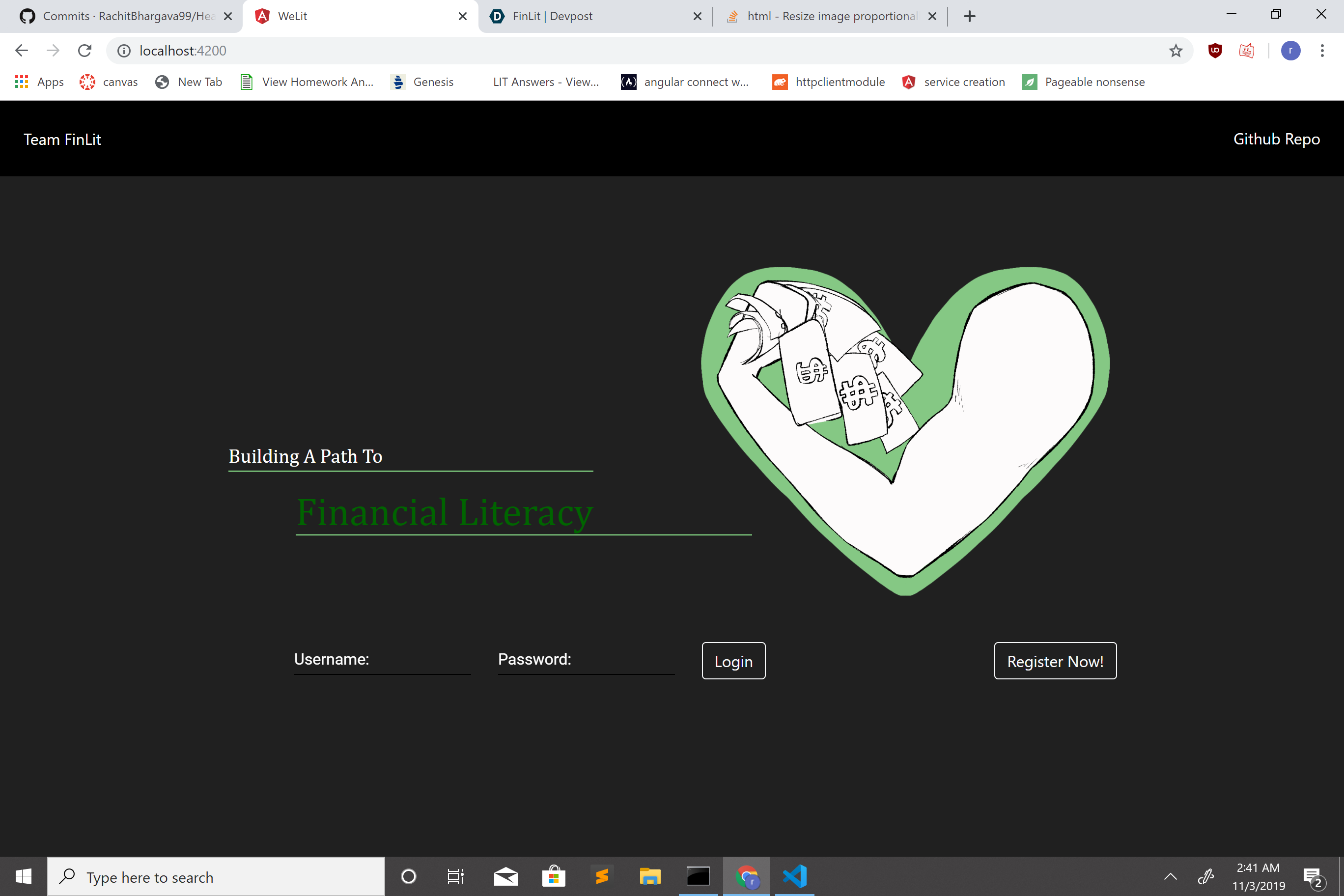Reload the localhost page
This screenshot has width=1344, height=896.
pos(84,51)
